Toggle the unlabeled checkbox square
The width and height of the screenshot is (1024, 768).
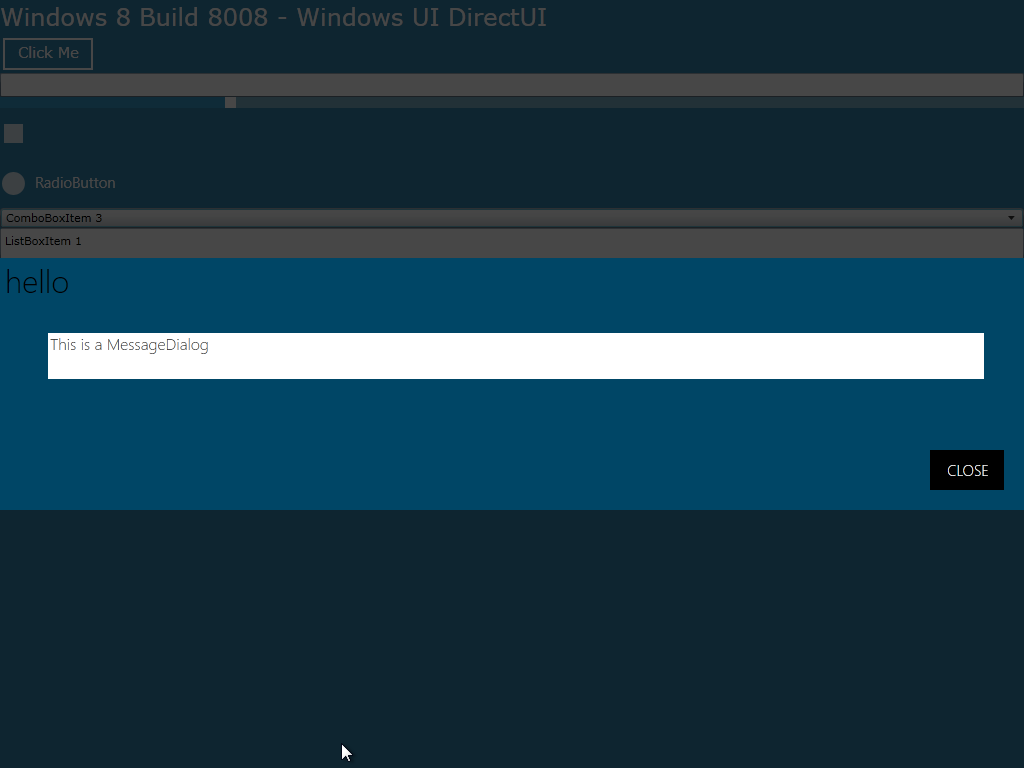pyautogui.click(x=13, y=133)
